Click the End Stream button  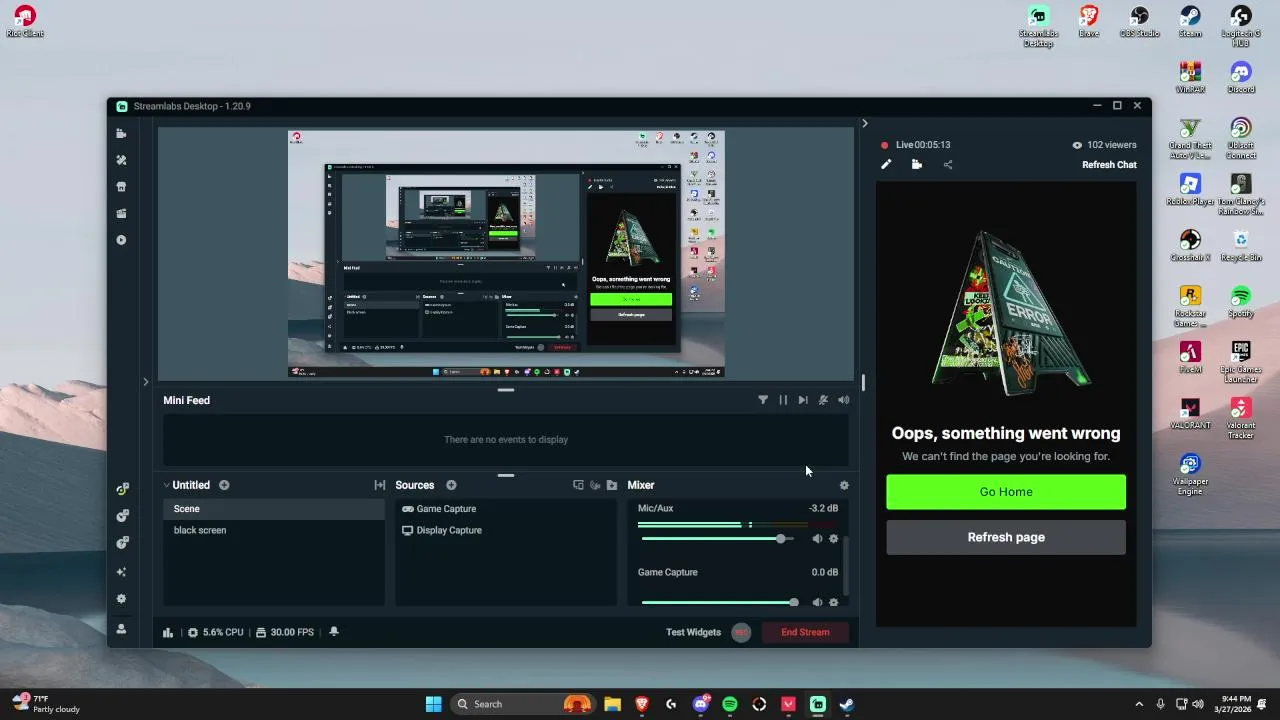coord(805,632)
